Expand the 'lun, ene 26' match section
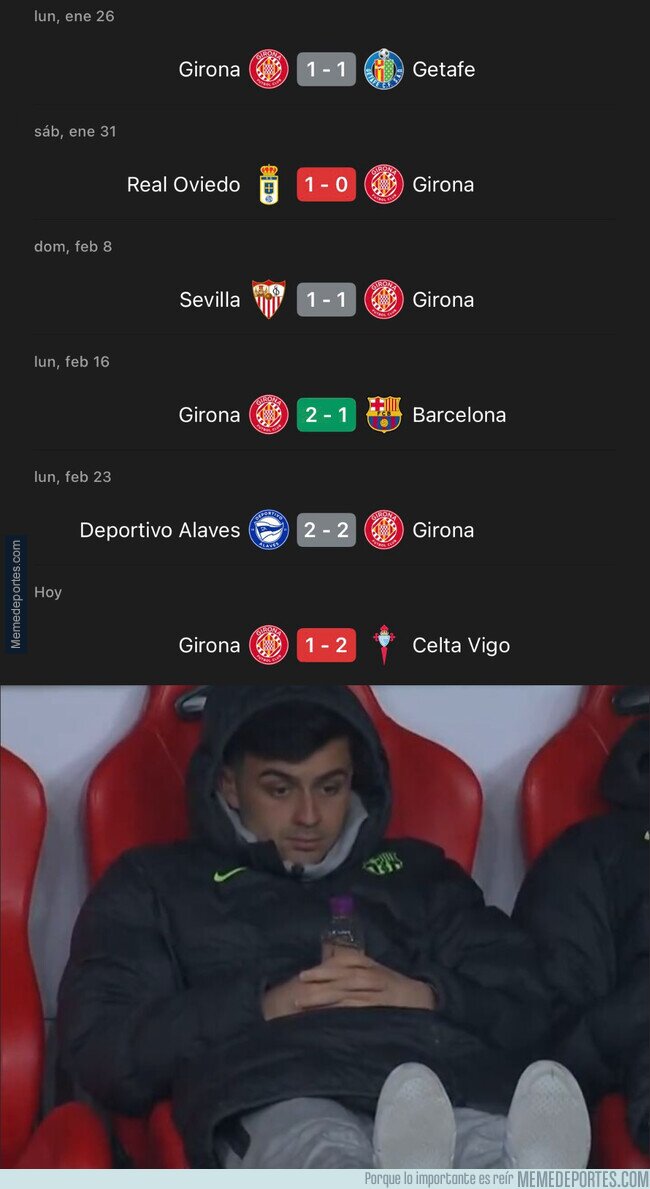This screenshot has width=650, height=1189. (x=74, y=15)
